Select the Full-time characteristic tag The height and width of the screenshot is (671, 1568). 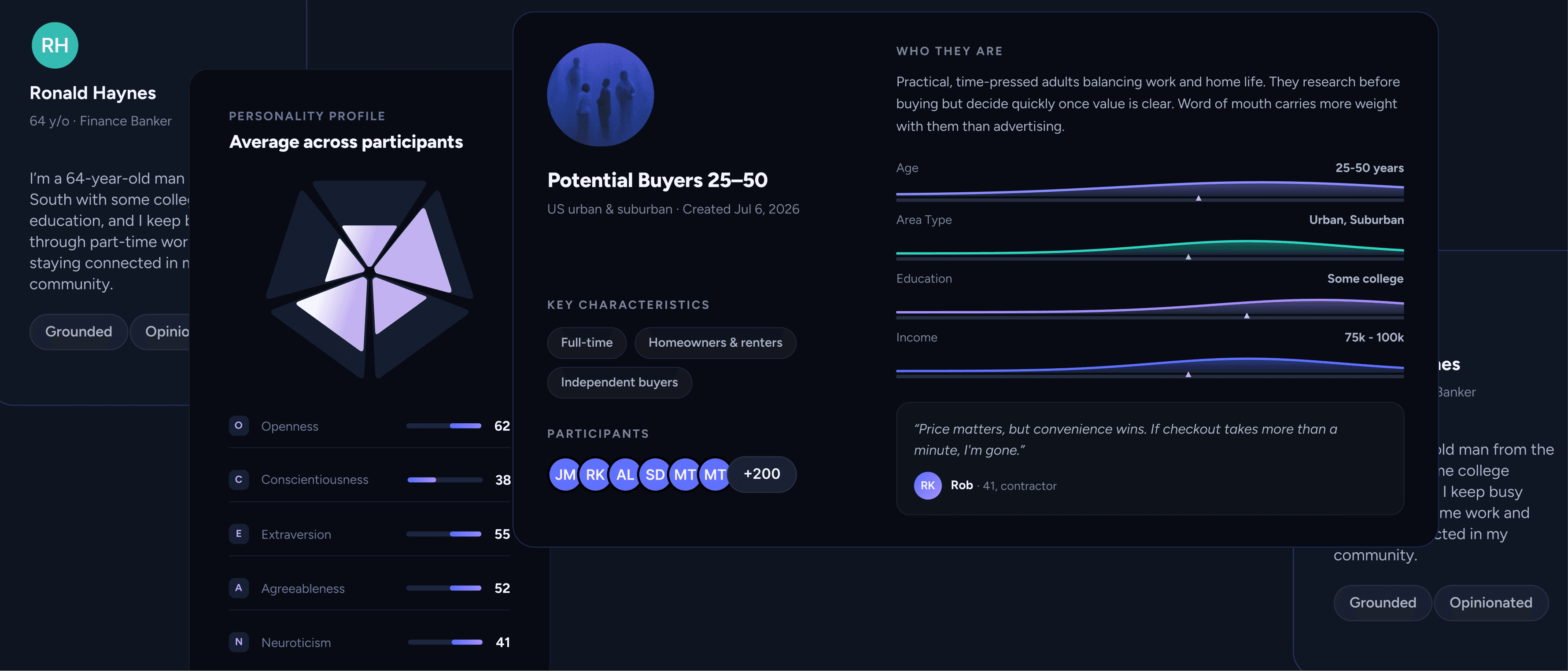click(x=587, y=343)
